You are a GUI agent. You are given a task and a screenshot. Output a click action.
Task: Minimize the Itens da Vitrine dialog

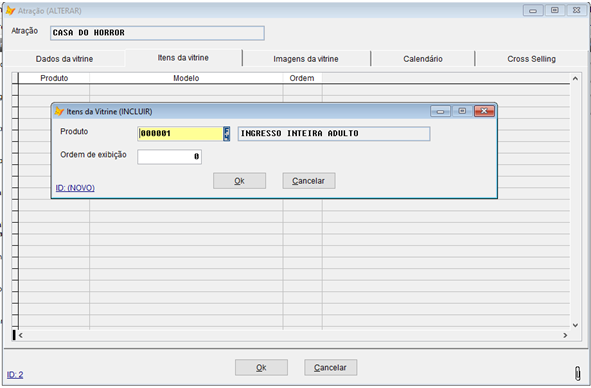[440, 111]
